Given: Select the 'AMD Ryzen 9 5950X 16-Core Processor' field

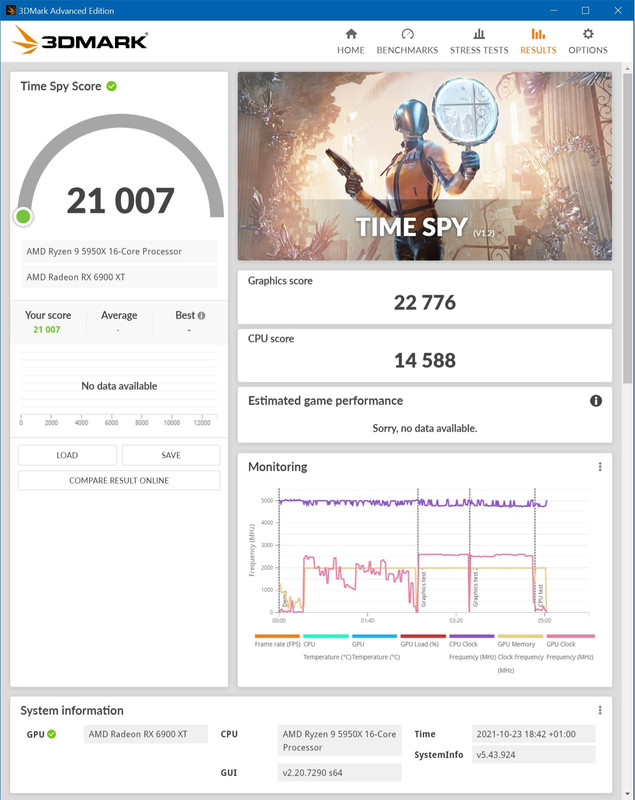Looking at the screenshot, I should tap(119, 251).
